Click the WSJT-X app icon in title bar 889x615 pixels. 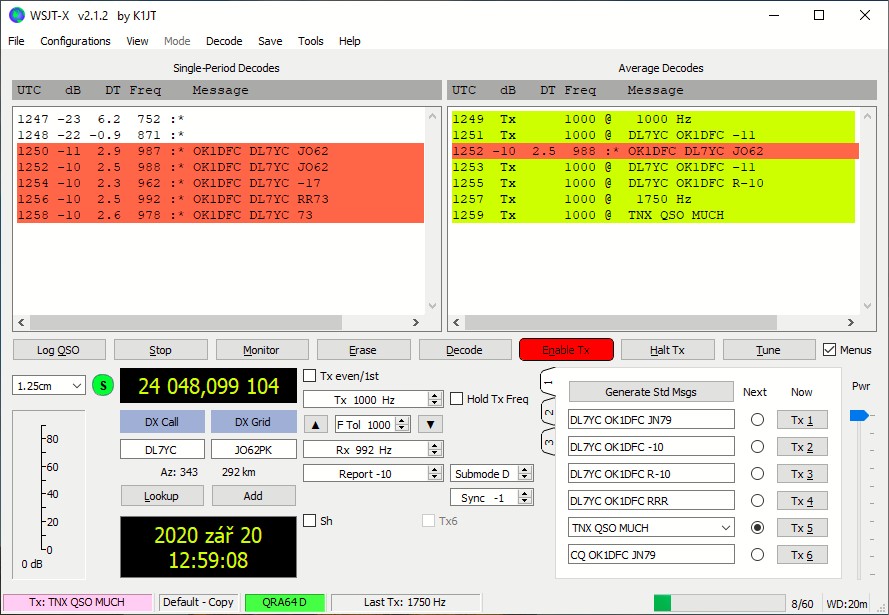coord(16,15)
